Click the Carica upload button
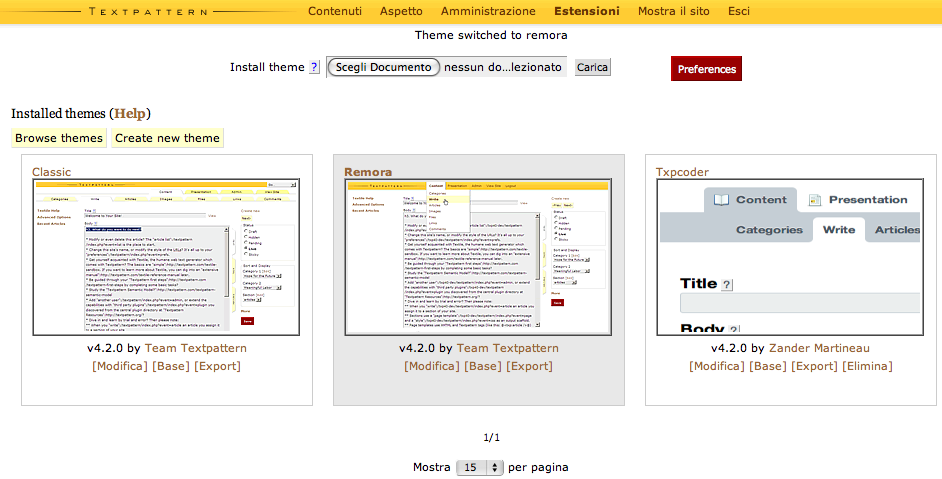The width and height of the screenshot is (942, 479). coord(592,67)
